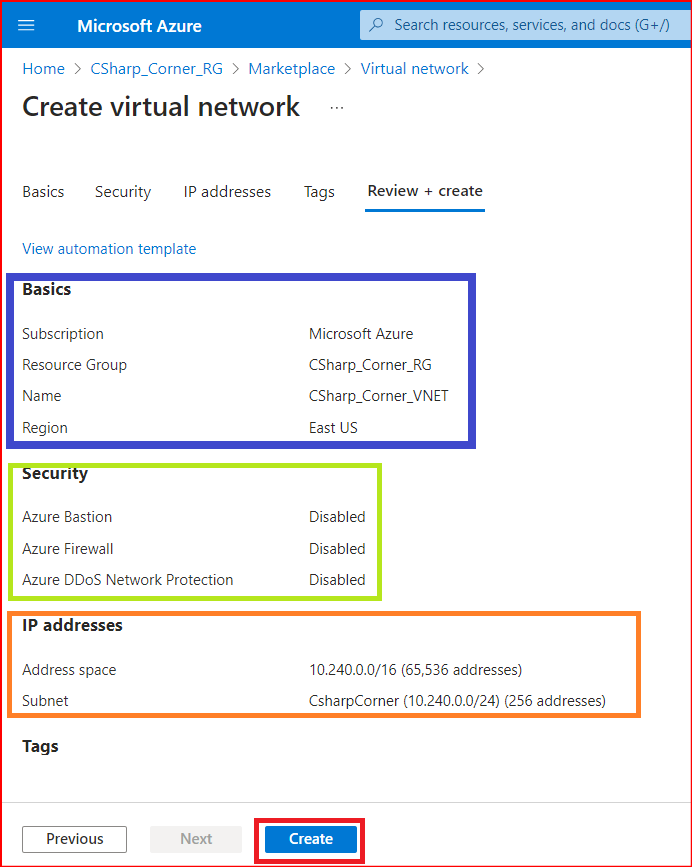Select the Microsoft Azure subscription value

(361, 334)
